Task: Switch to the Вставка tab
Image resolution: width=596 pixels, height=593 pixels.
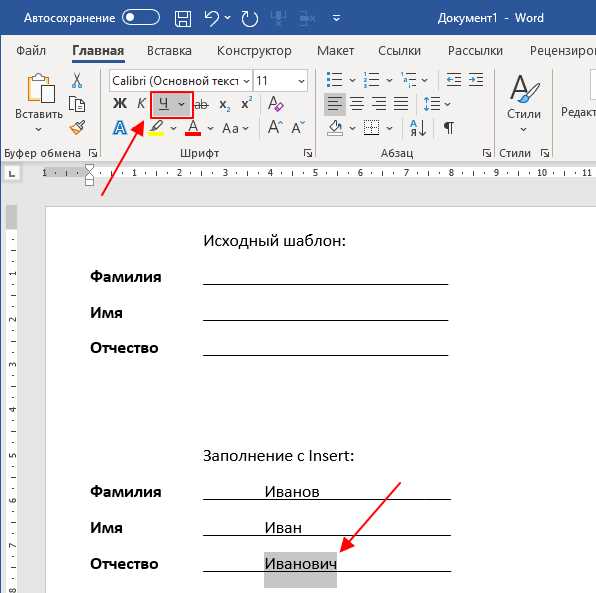Action: point(169,51)
